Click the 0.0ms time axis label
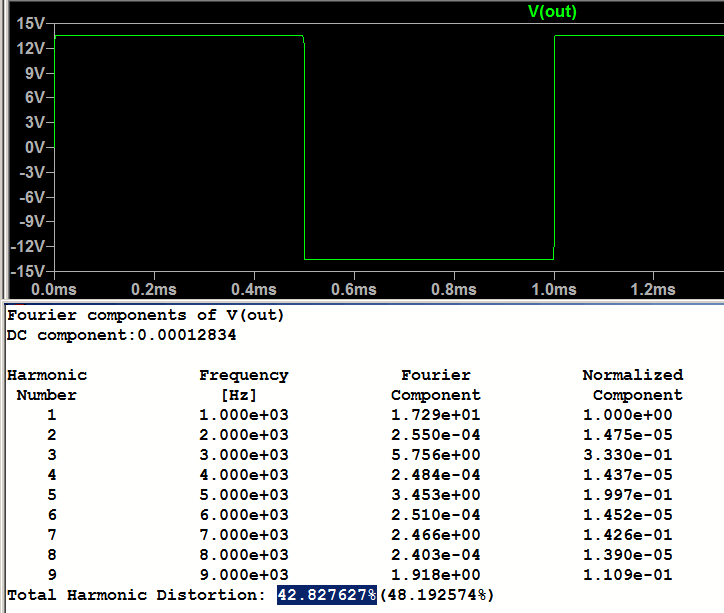724x613 pixels. click(54, 289)
